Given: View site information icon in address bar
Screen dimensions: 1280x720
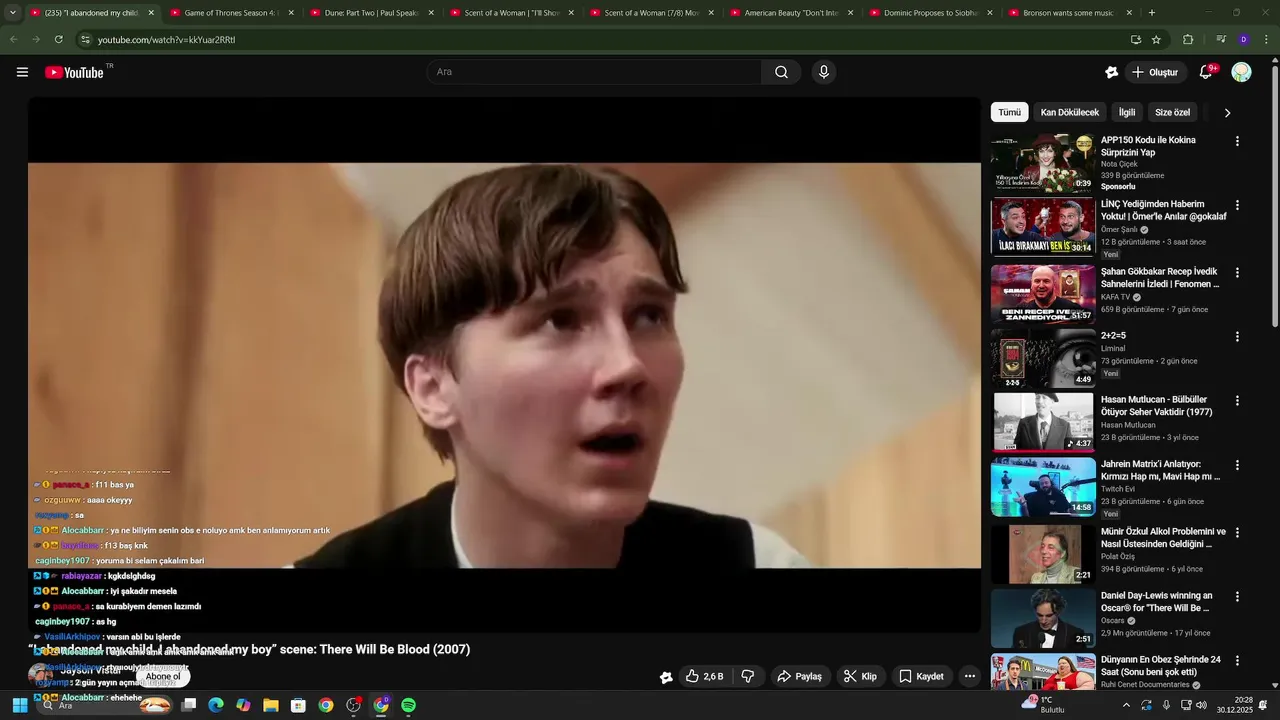Looking at the screenshot, I should coord(86,39).
